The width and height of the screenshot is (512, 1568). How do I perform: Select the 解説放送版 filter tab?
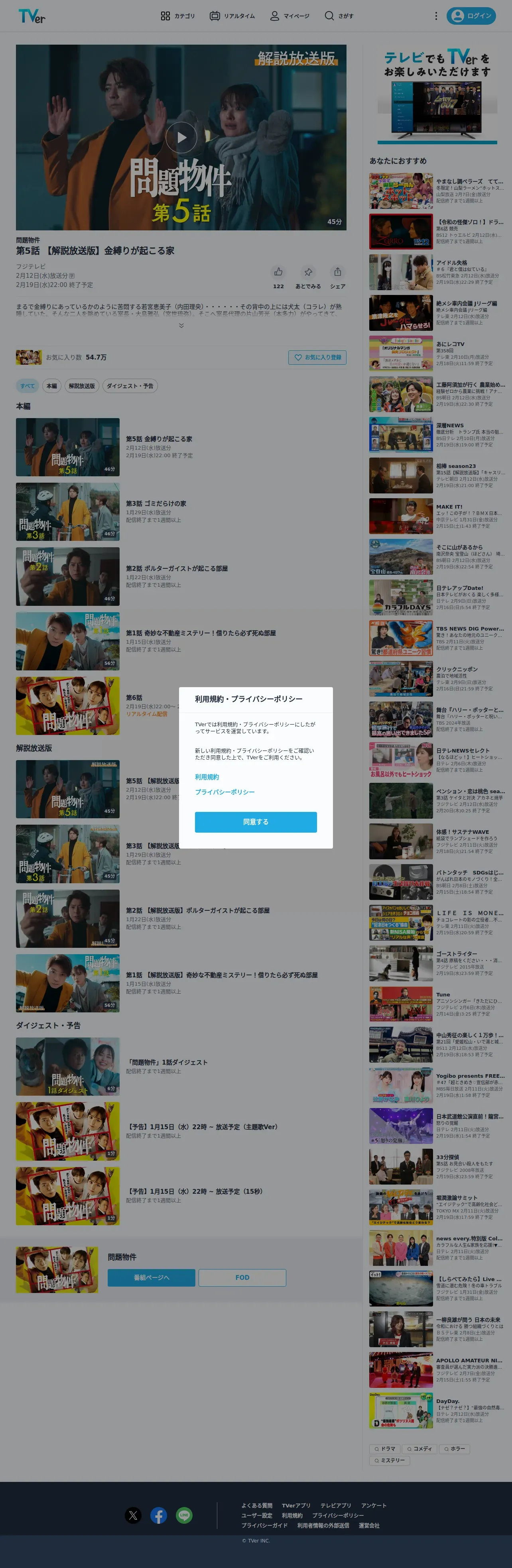(82, 386)
